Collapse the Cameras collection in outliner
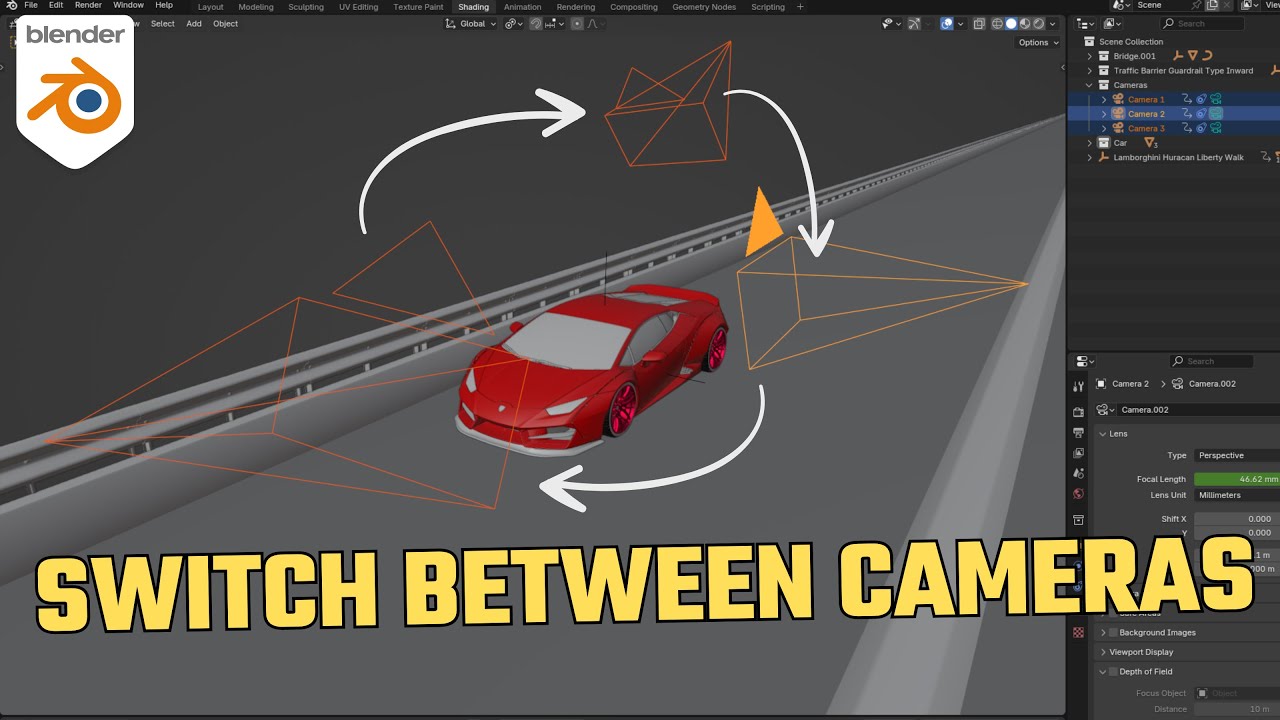 click(1090, 85)
